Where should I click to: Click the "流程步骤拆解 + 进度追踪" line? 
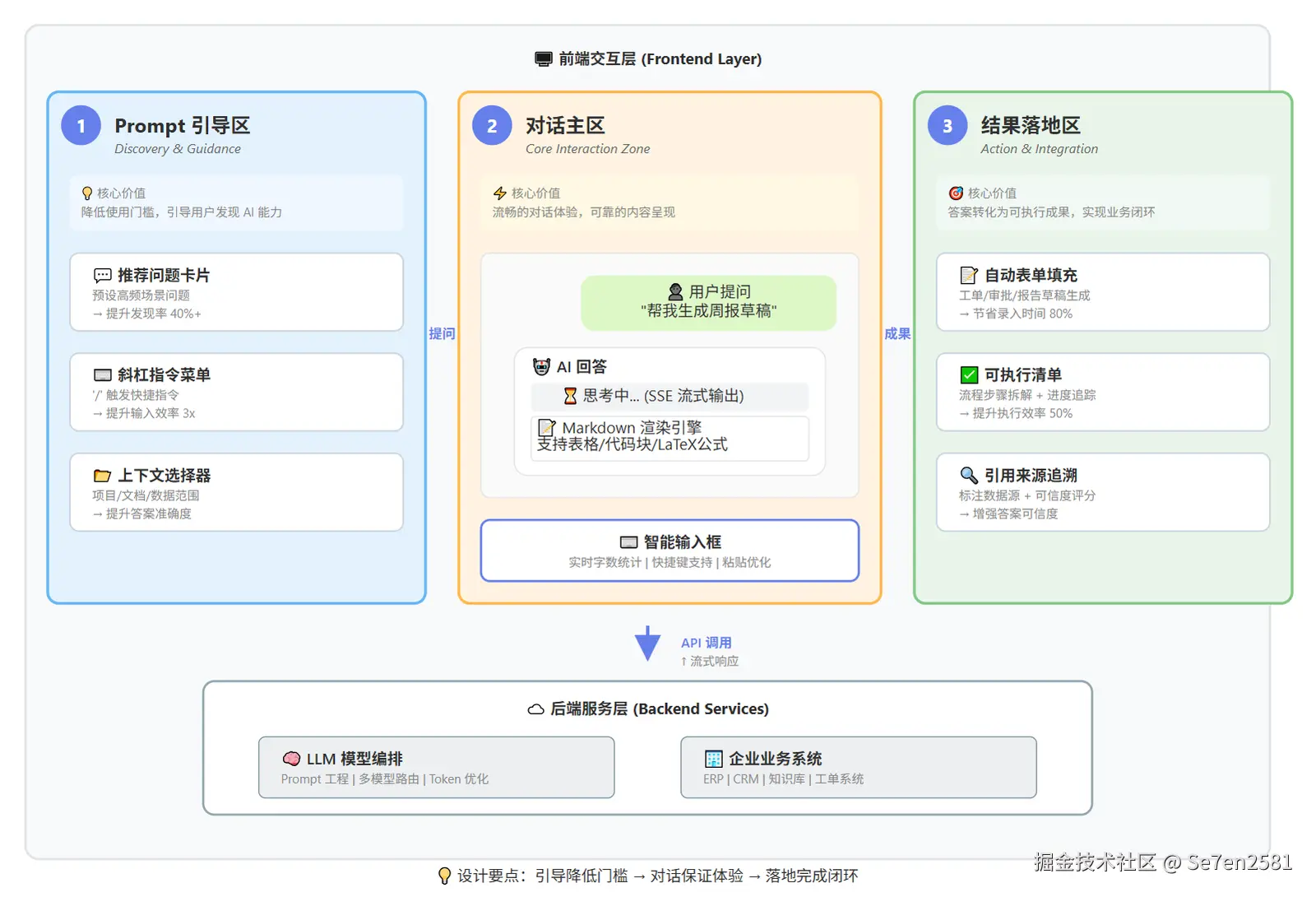pyautogui.click(x=1027, y=395)
